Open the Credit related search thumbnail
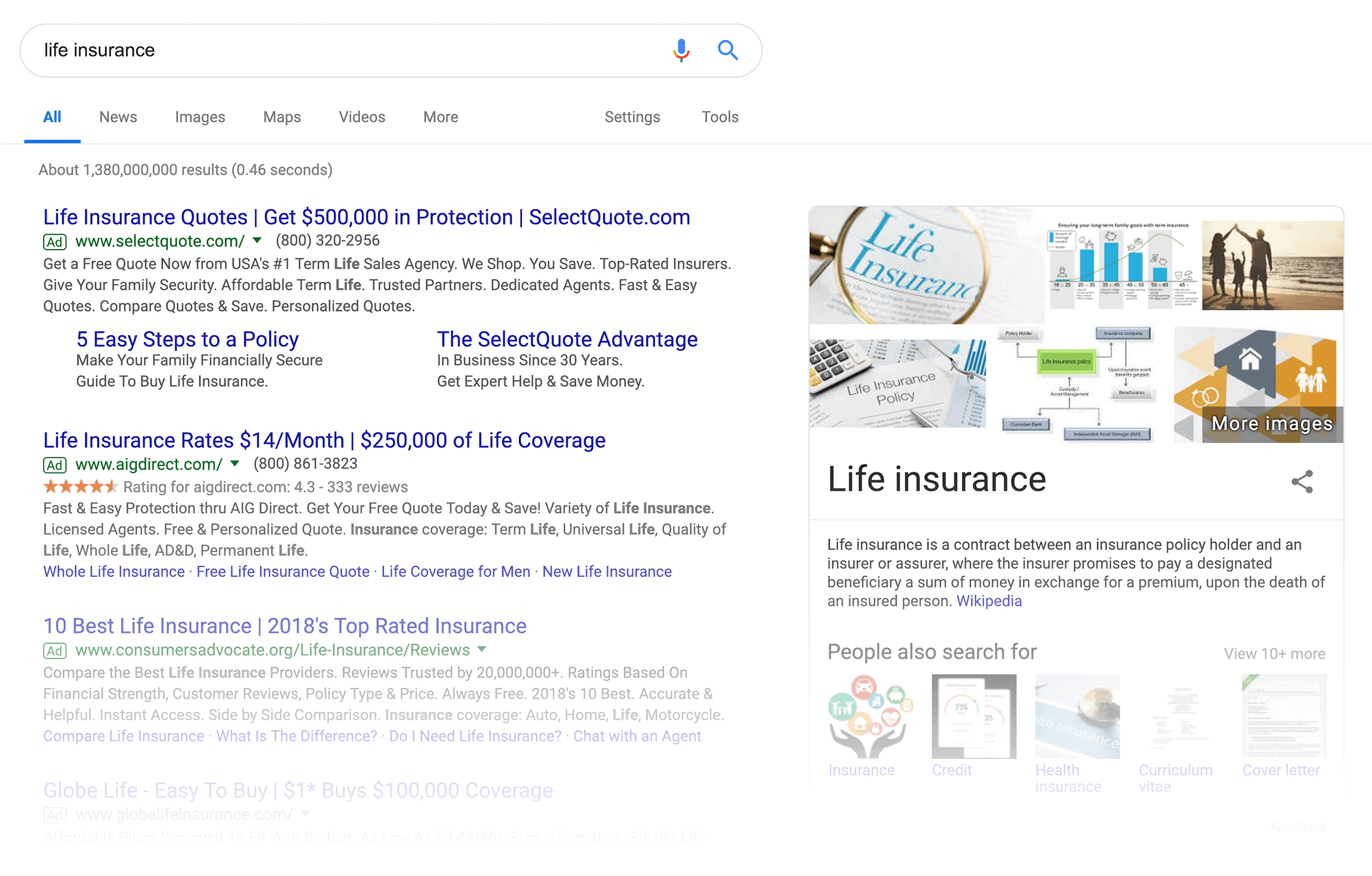This screenshot has width=1372, height=876. [x=974, y=716]
